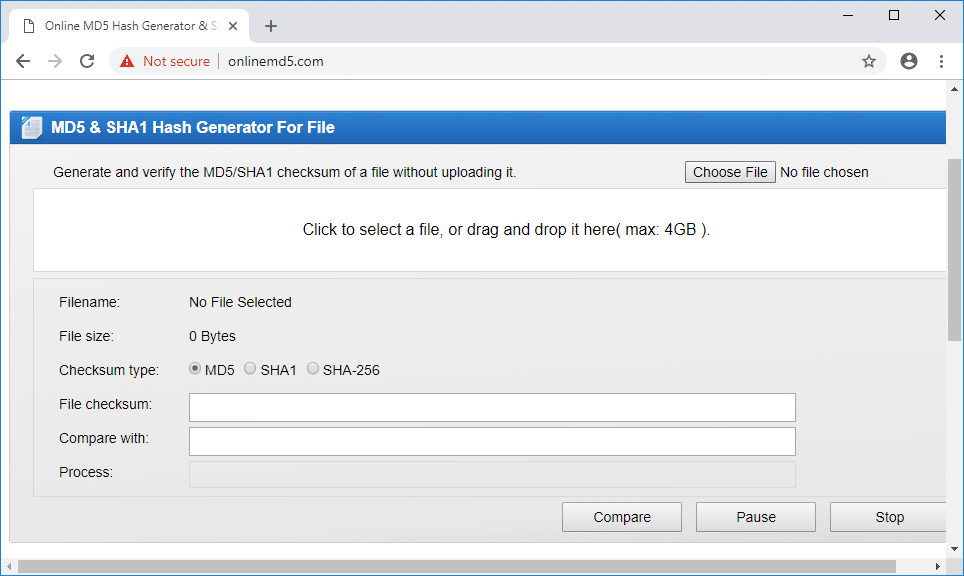
Task: Reload the onlinemd5.com page
Action: (x=87, y=61)
